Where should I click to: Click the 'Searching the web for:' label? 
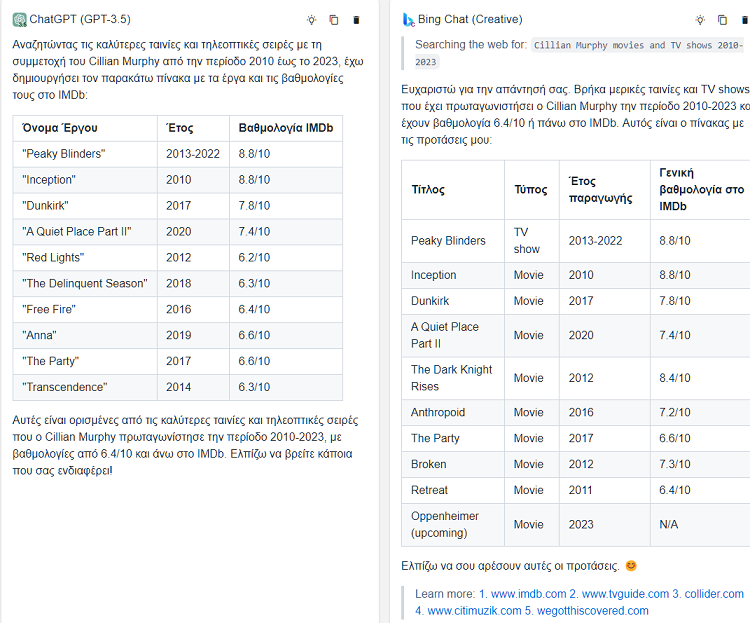point(471,44)
